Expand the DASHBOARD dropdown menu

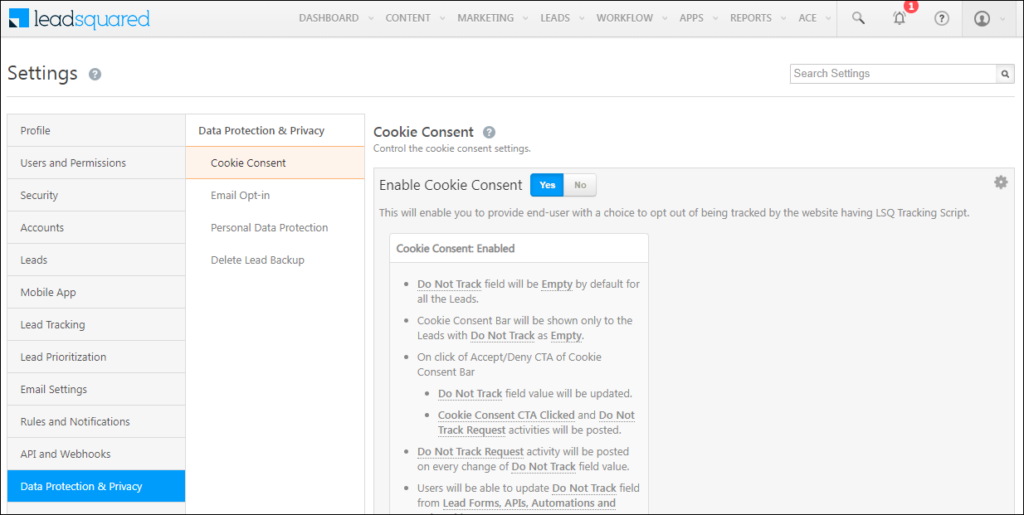(x=335, y=18)
